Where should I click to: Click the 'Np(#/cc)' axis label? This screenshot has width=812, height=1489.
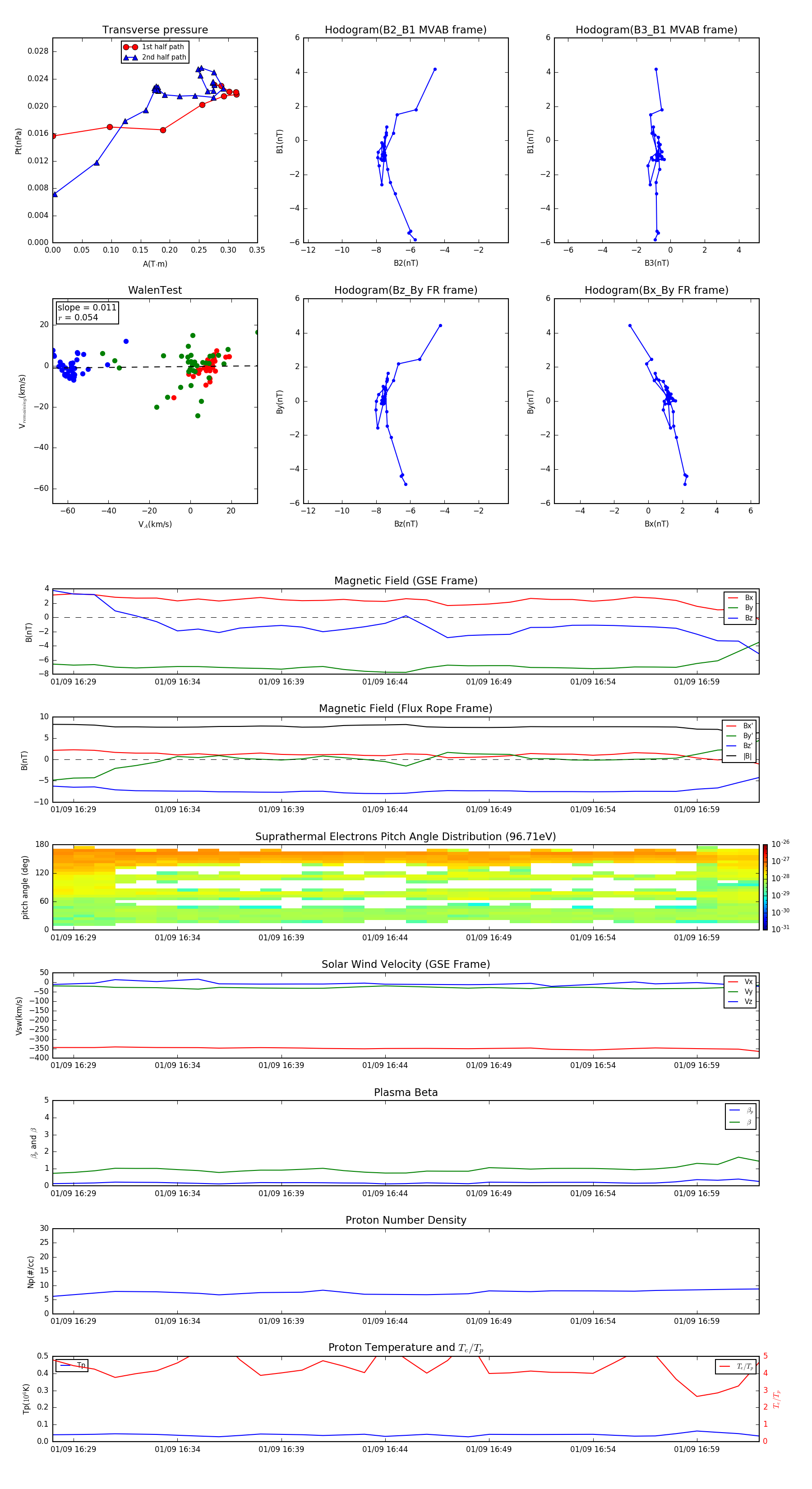(x=31, y=1272)
